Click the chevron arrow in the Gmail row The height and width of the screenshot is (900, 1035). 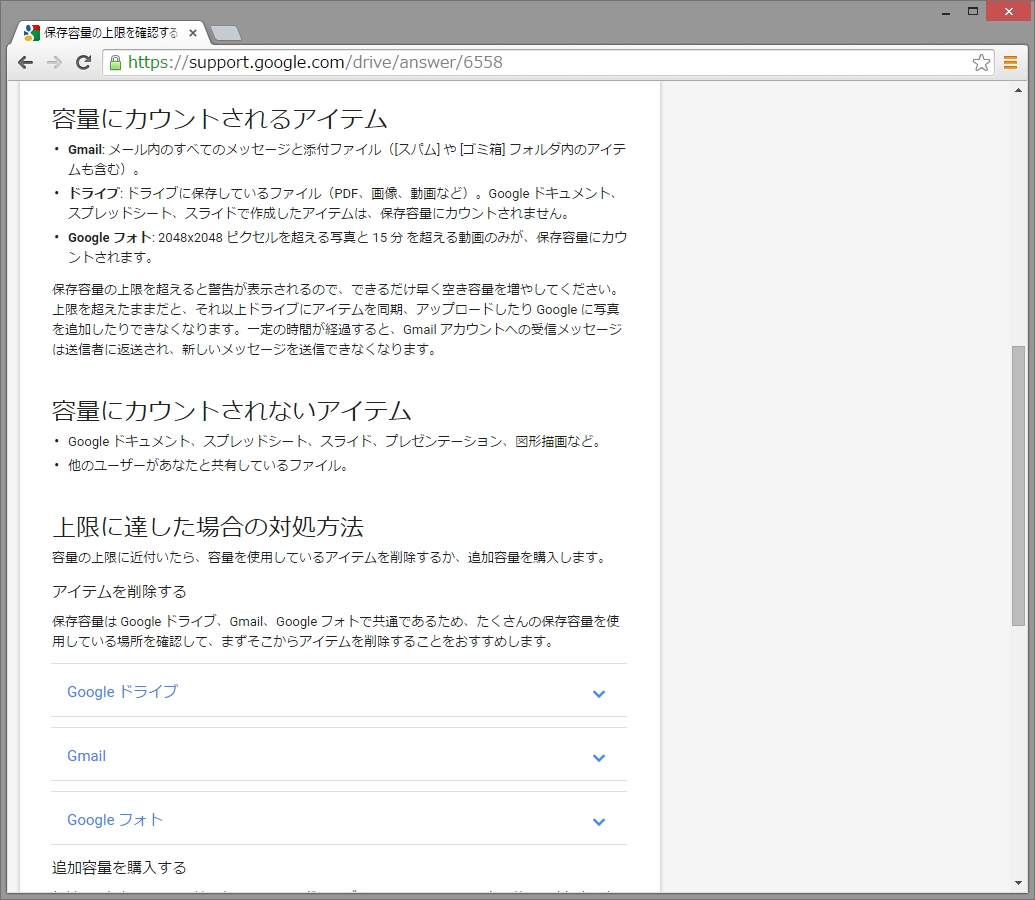click(599, 757)
